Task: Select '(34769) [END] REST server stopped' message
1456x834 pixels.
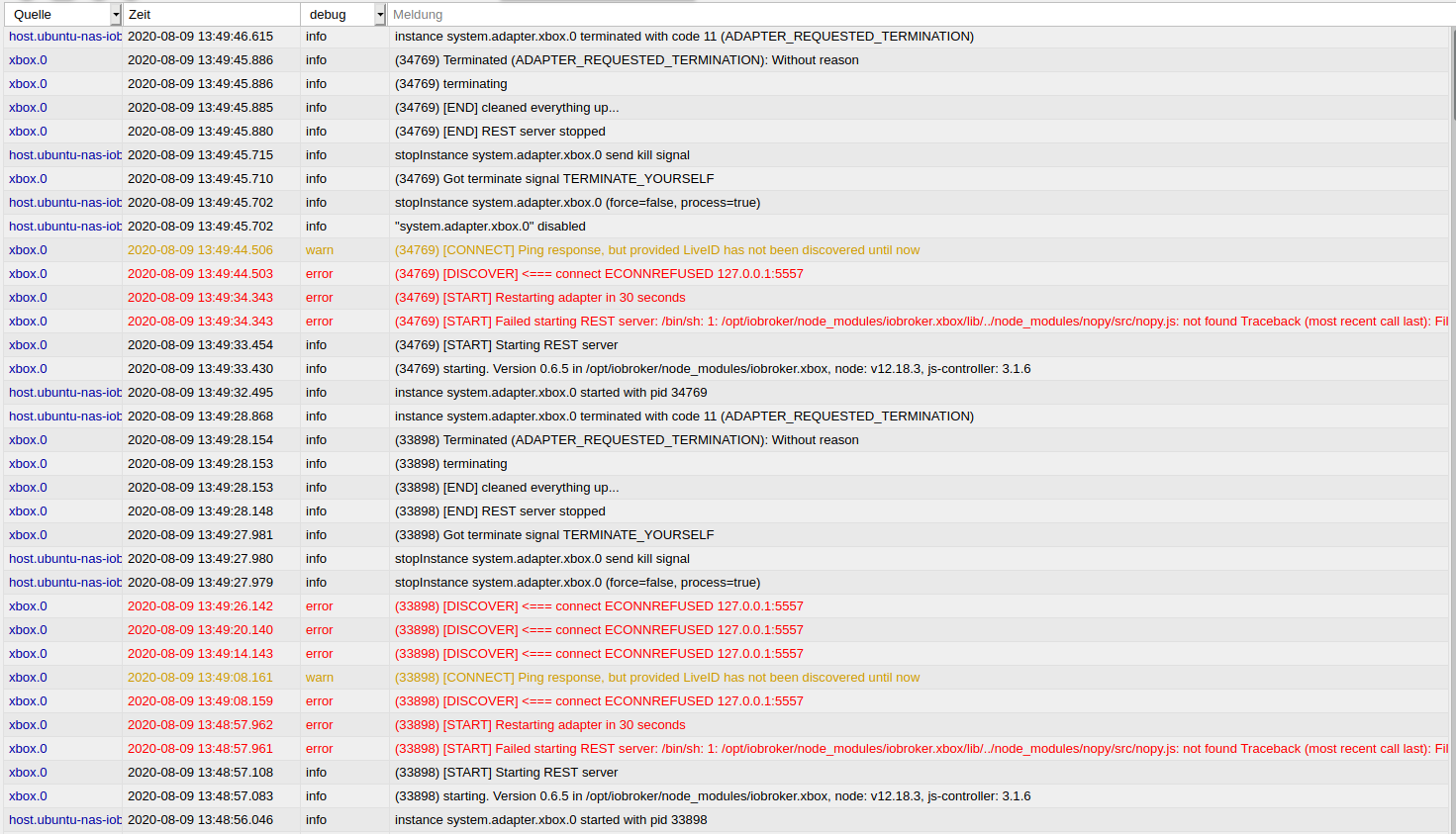Action: click(x=500, y=132)
